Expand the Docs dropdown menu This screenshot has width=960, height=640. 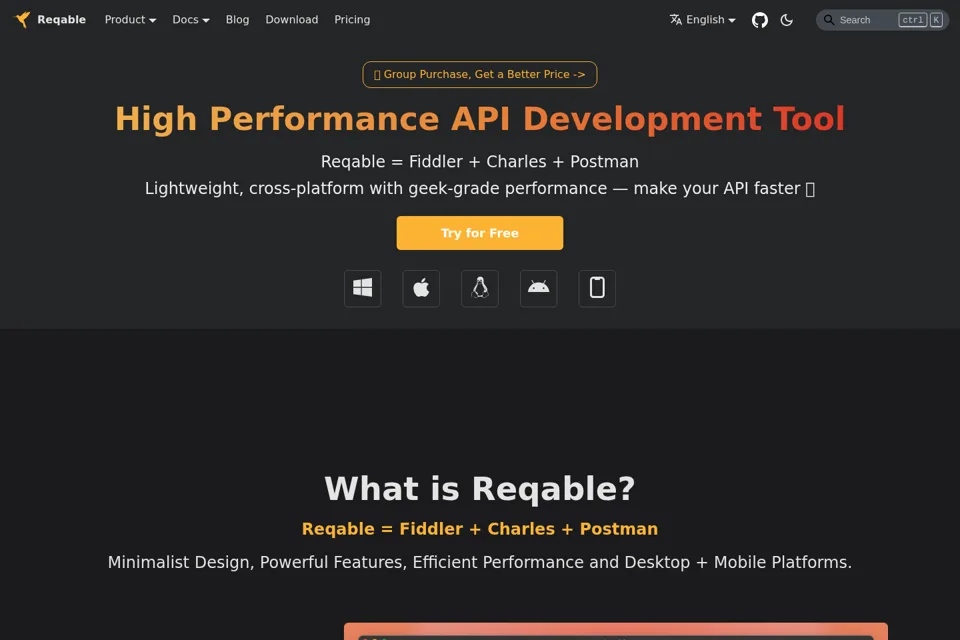tap(190, 20)
